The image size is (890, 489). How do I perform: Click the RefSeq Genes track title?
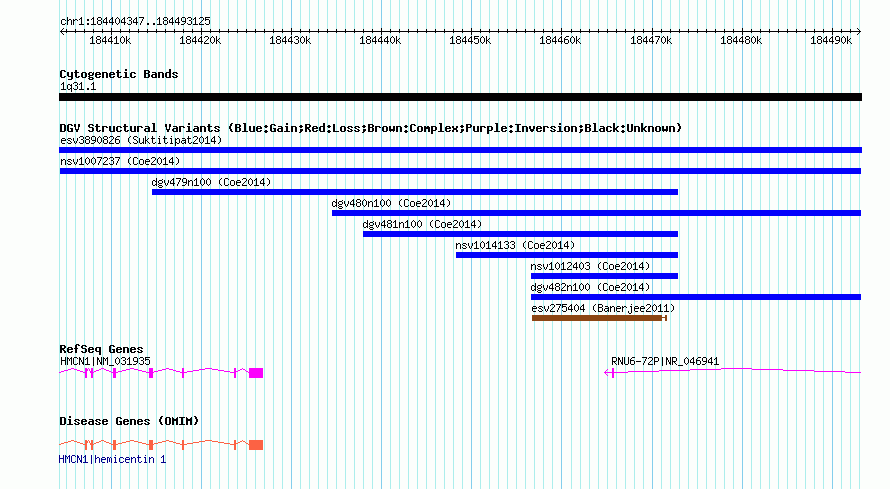pos(101,349)
